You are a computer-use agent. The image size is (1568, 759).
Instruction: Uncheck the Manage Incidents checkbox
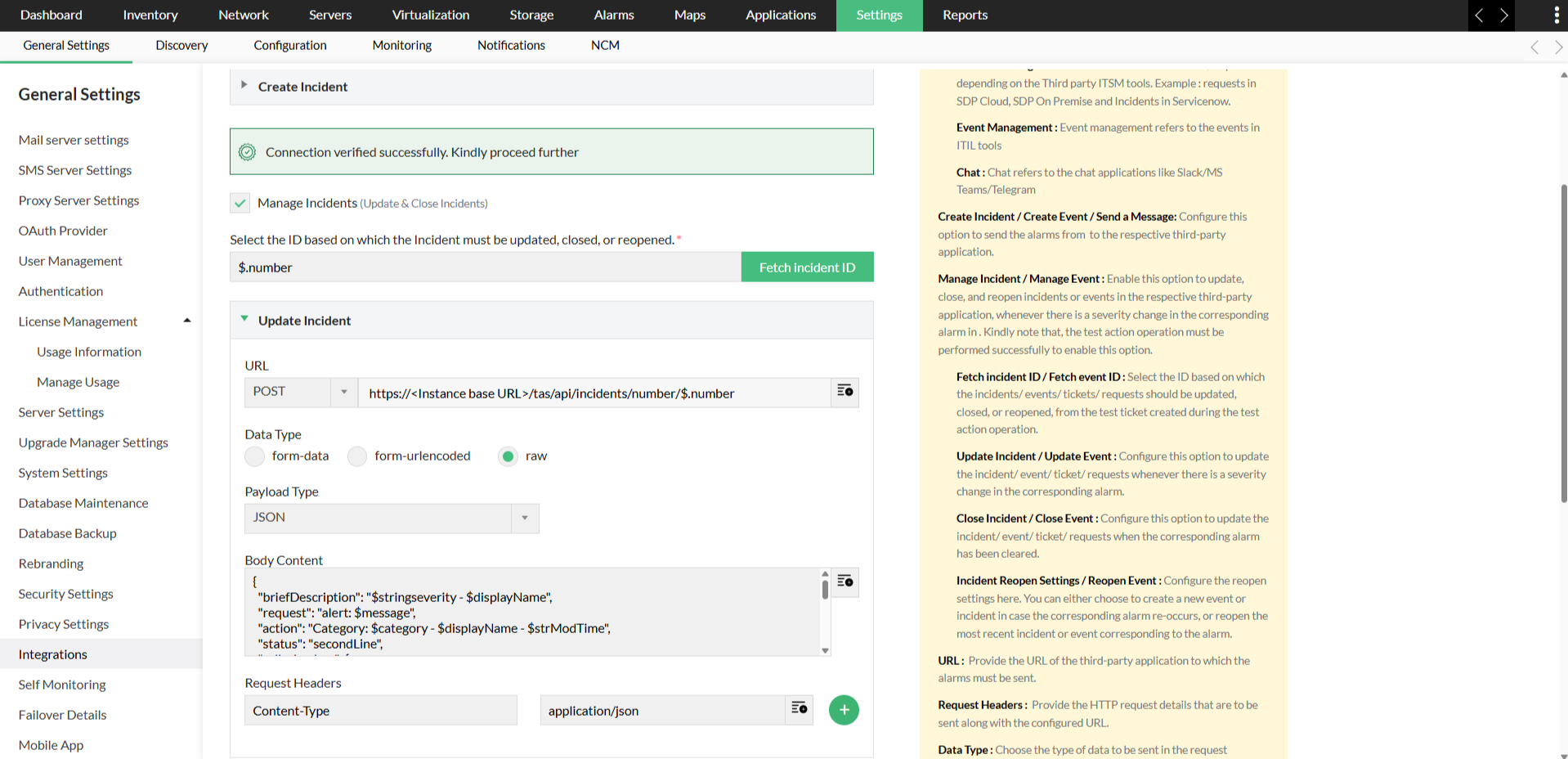(239, 202)
